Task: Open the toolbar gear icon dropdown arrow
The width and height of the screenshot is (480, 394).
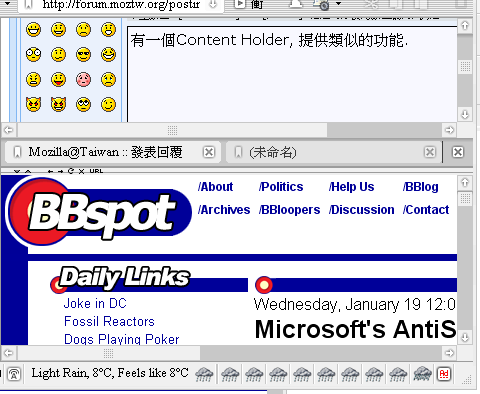Action: pos(338,4)
